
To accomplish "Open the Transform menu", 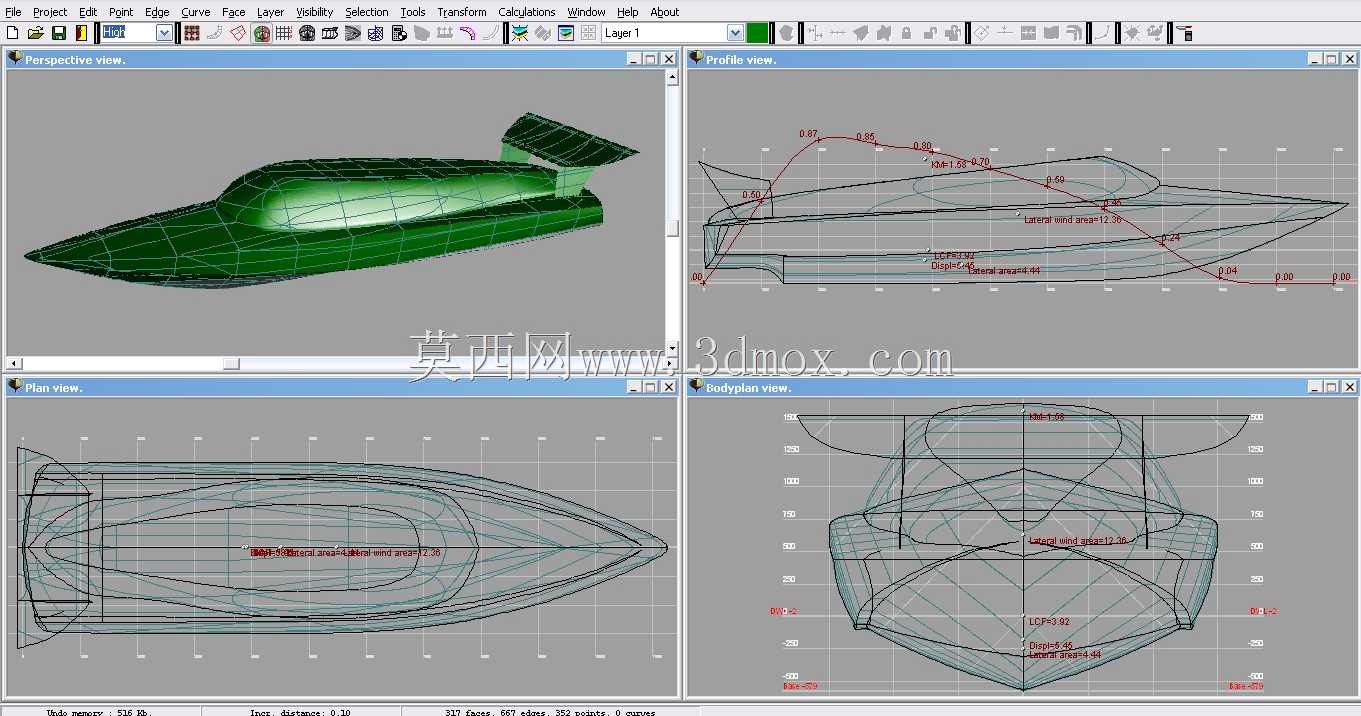I will tap(462, 12).
